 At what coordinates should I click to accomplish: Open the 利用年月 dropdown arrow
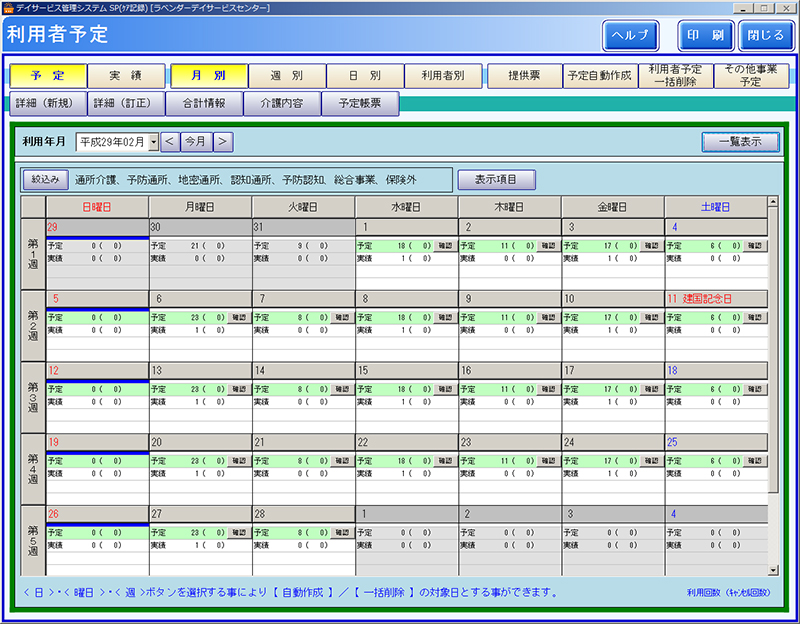[153, 142]
